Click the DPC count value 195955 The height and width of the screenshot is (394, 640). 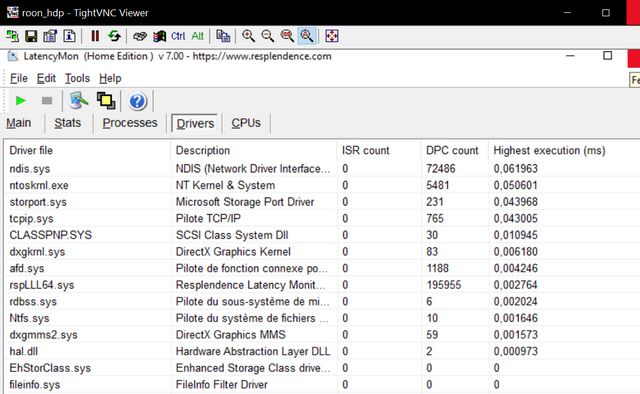pos(444,285)
